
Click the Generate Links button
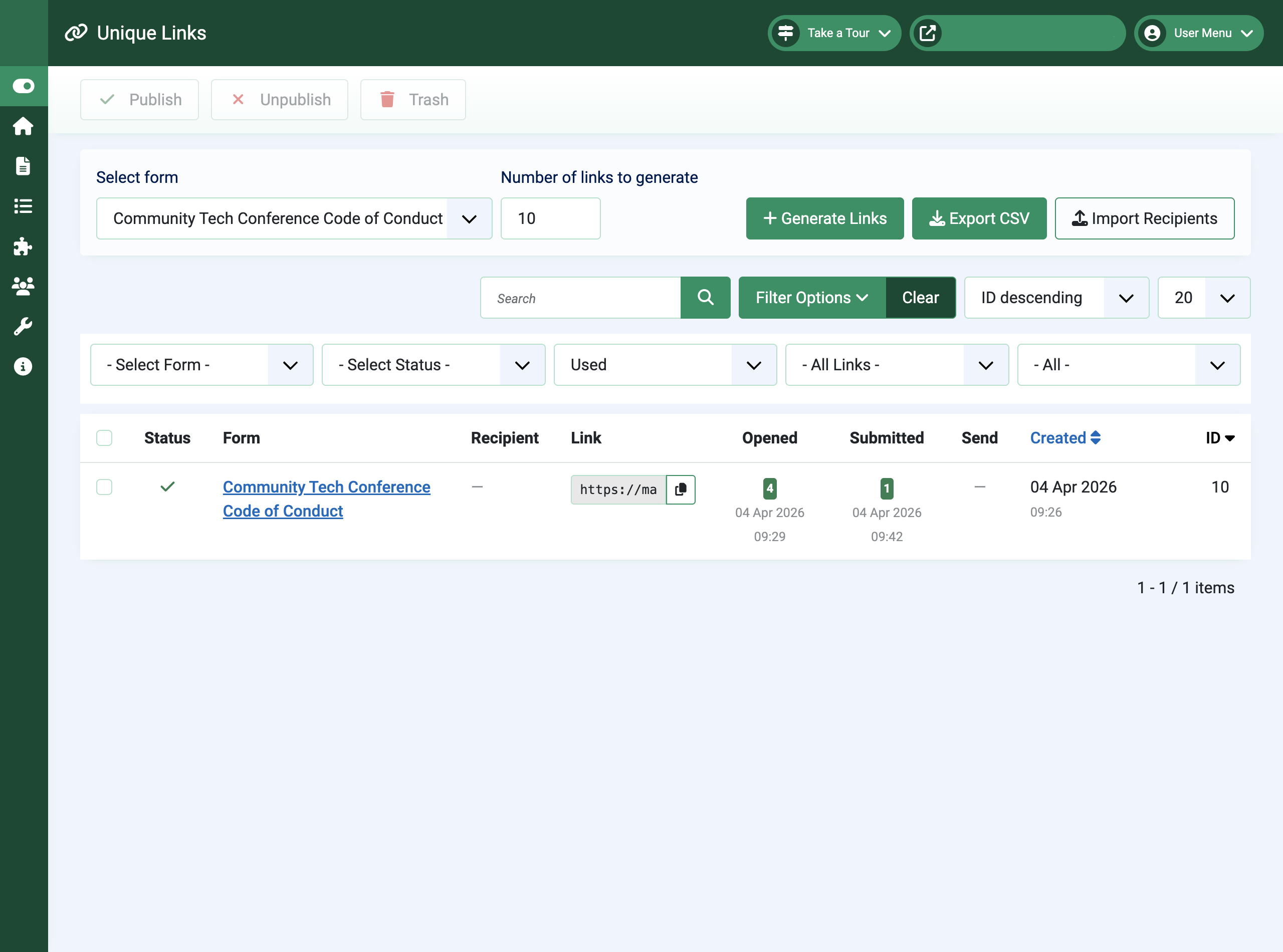coord(824,218)
